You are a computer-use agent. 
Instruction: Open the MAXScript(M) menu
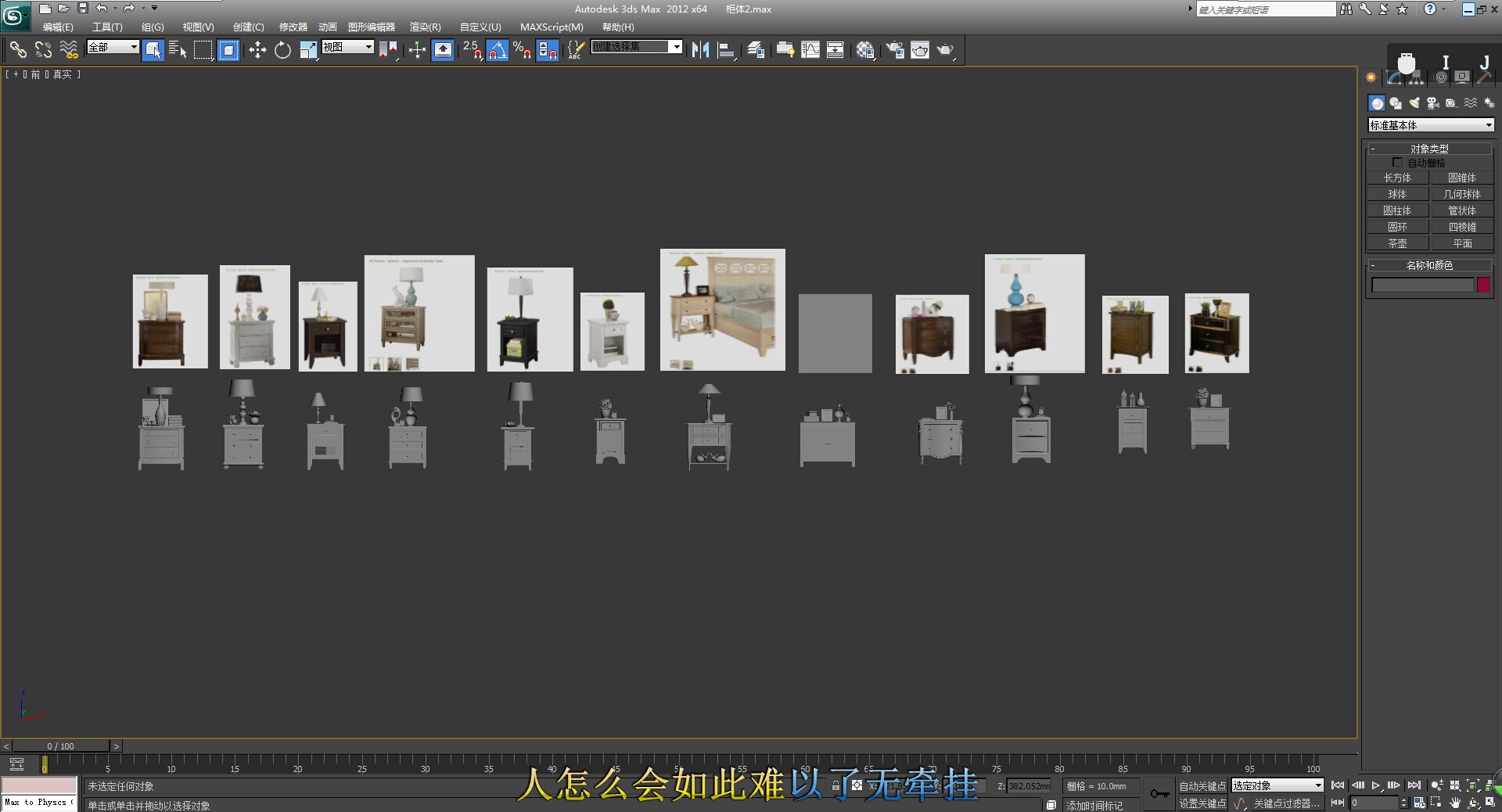point(552,27)
